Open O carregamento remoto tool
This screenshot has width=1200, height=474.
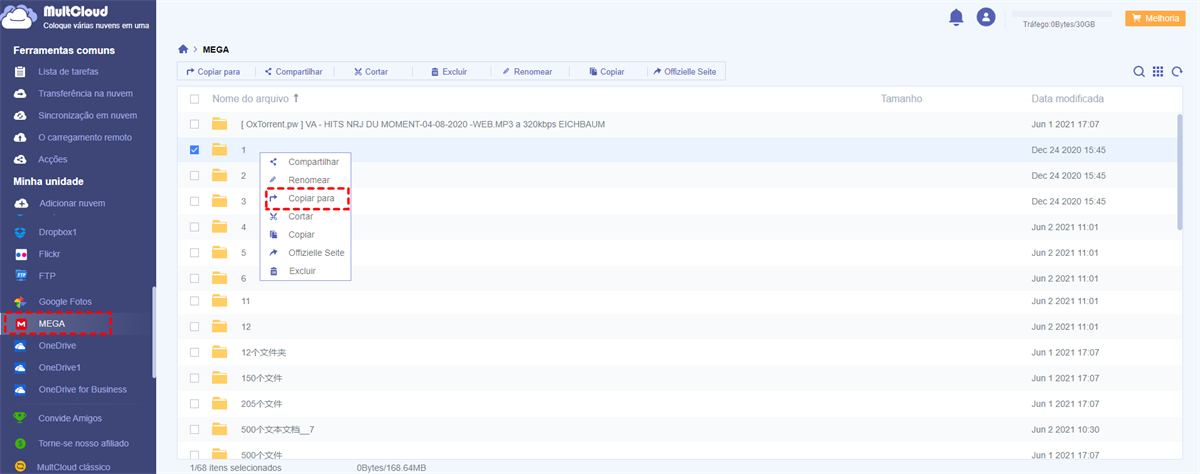click(x=84, y=137)
